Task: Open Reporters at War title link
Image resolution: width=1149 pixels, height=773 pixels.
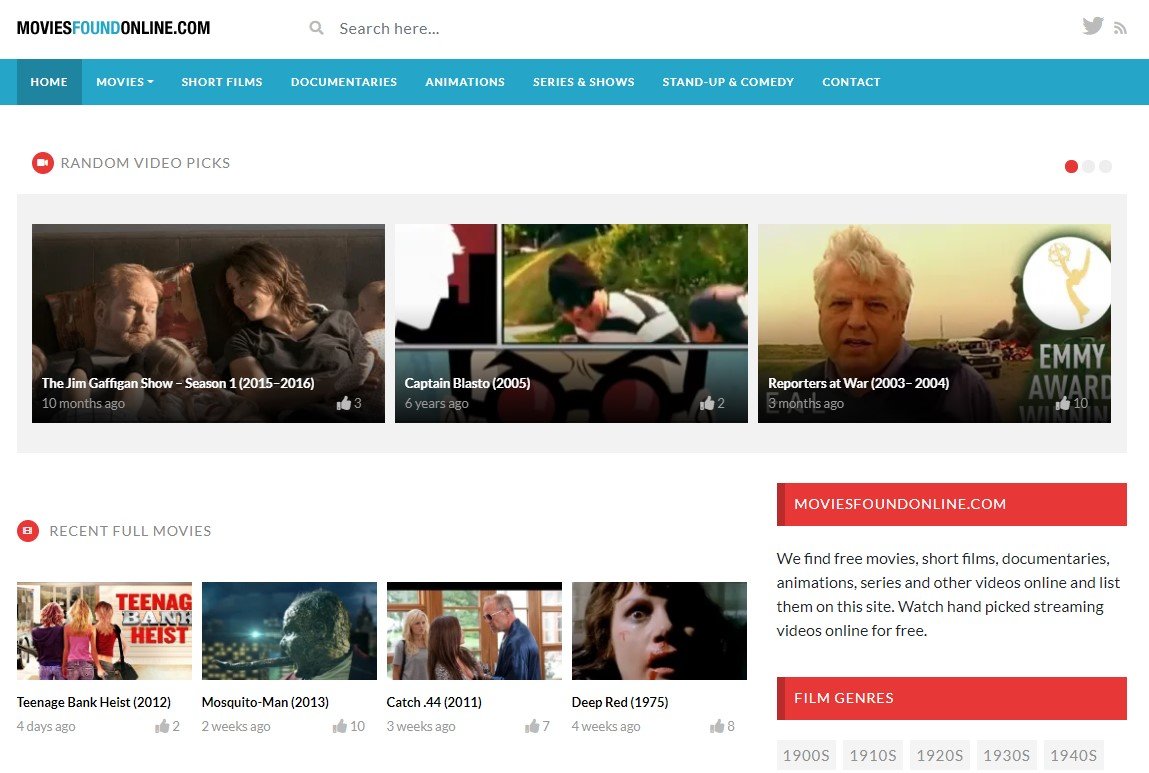Action: click(858, 383)
